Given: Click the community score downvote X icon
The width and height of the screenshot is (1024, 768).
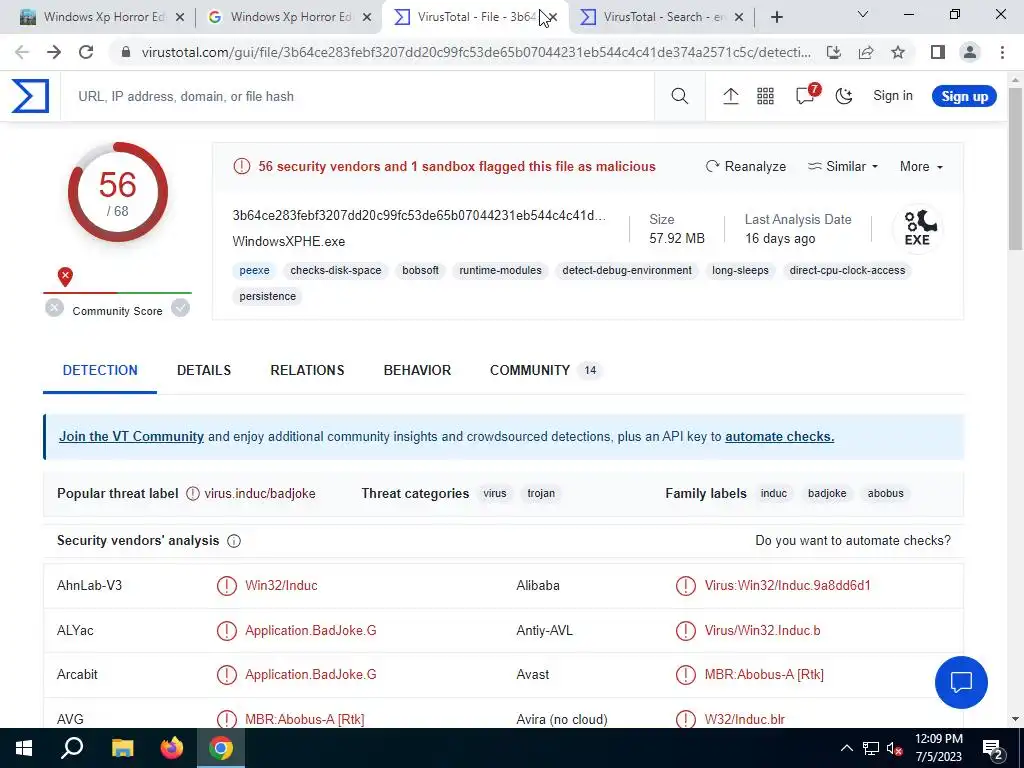Looking at the screenshot, I should 55,308.
